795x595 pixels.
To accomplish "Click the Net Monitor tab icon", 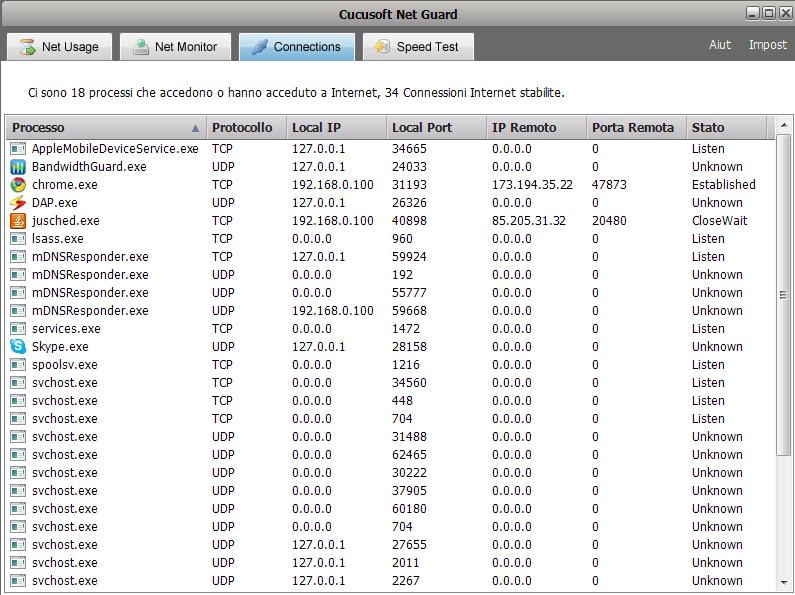I will click(x=140, y=47).
